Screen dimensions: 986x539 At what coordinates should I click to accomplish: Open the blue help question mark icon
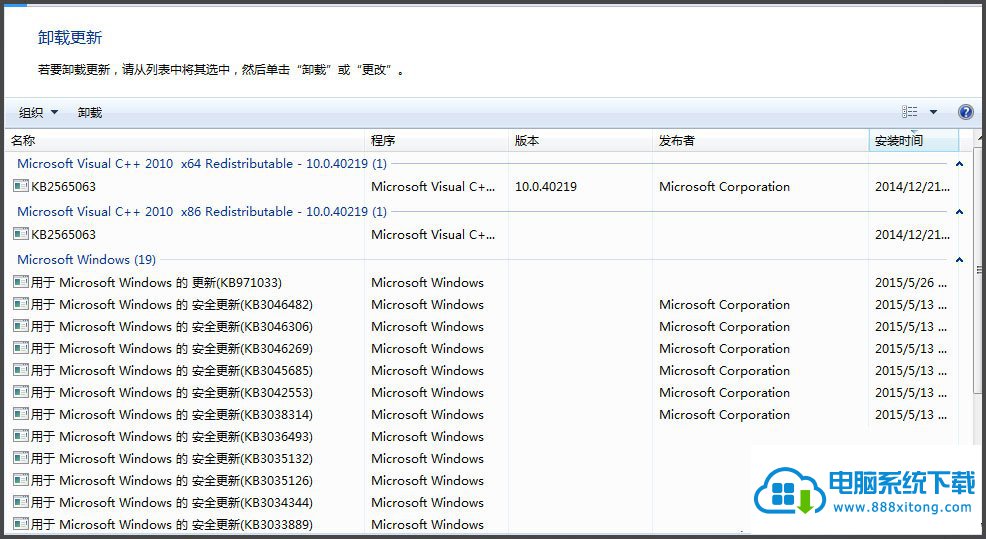coord(965,112)
